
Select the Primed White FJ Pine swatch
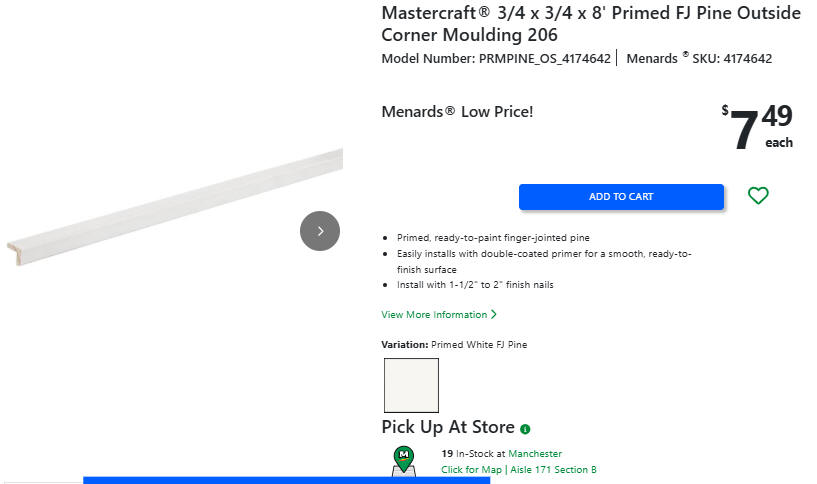click(x=411, y=385)
